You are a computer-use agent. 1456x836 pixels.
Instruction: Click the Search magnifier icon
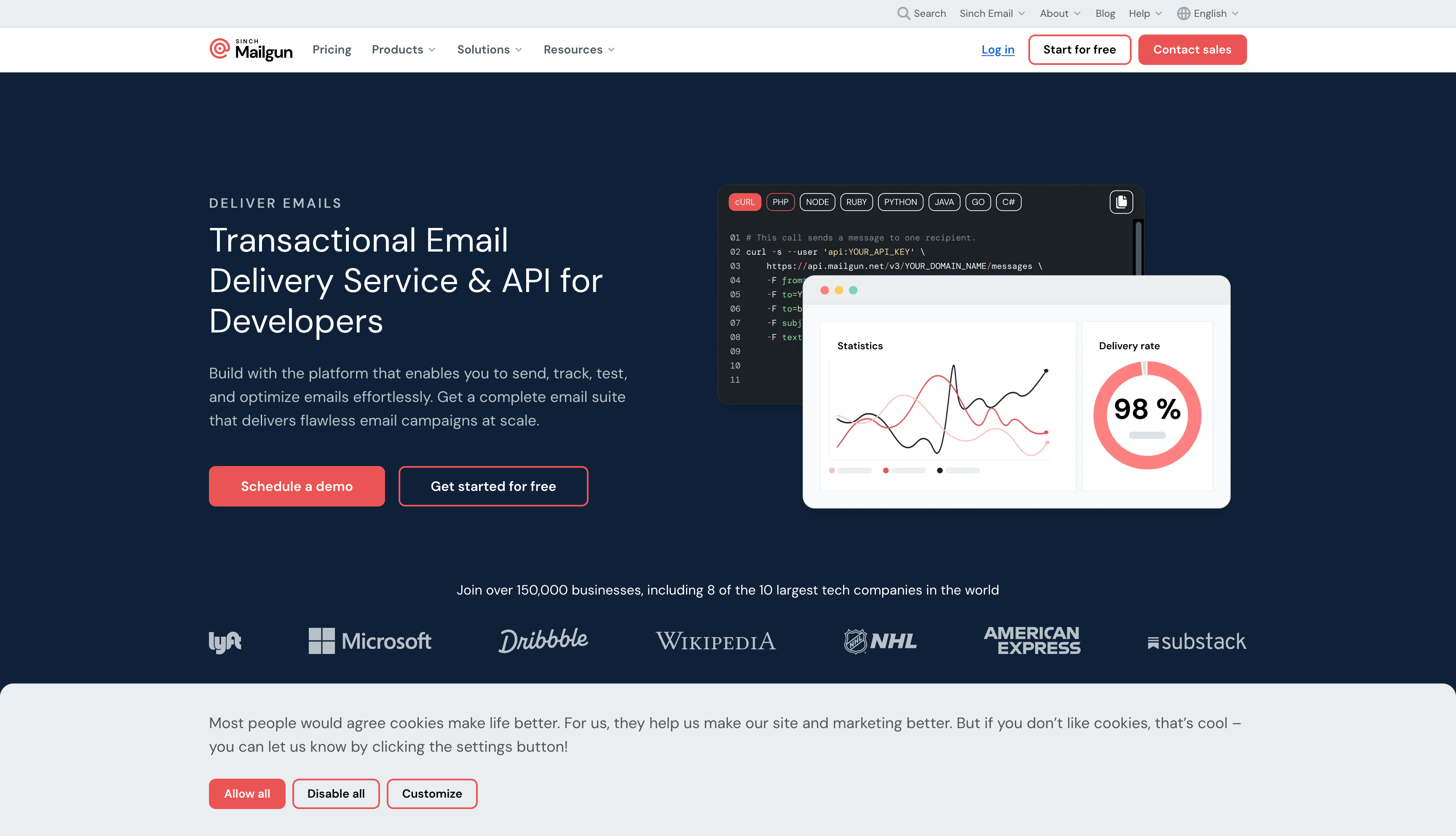click(903, 13)
